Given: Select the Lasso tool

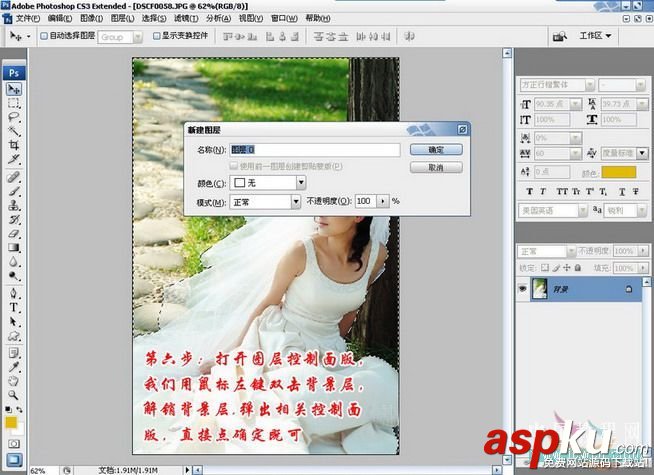Looking at the screenshot, I should [14, 117].
